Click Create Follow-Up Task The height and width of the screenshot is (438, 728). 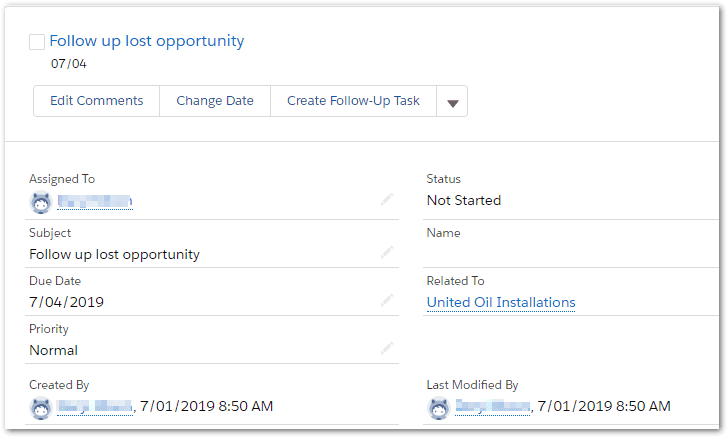[353, 101]
